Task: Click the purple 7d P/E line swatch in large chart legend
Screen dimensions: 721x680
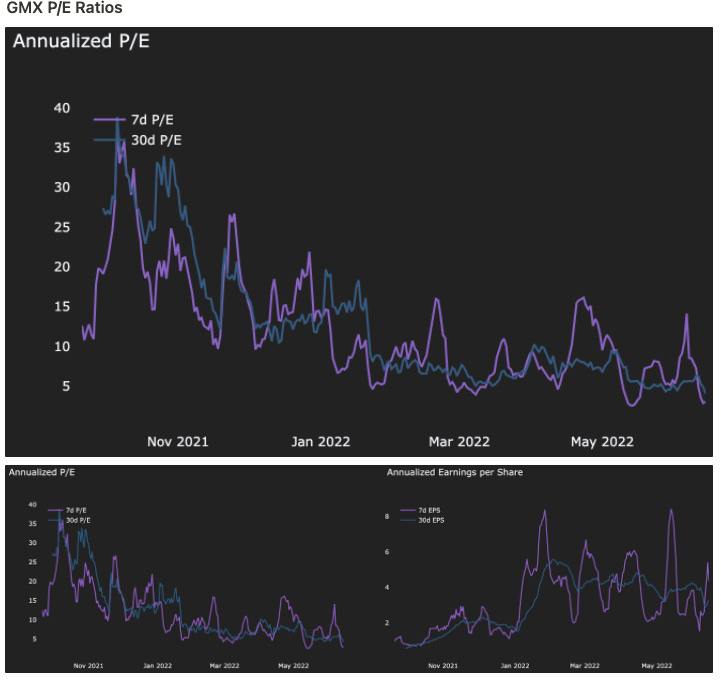Action: coord(109,120)
